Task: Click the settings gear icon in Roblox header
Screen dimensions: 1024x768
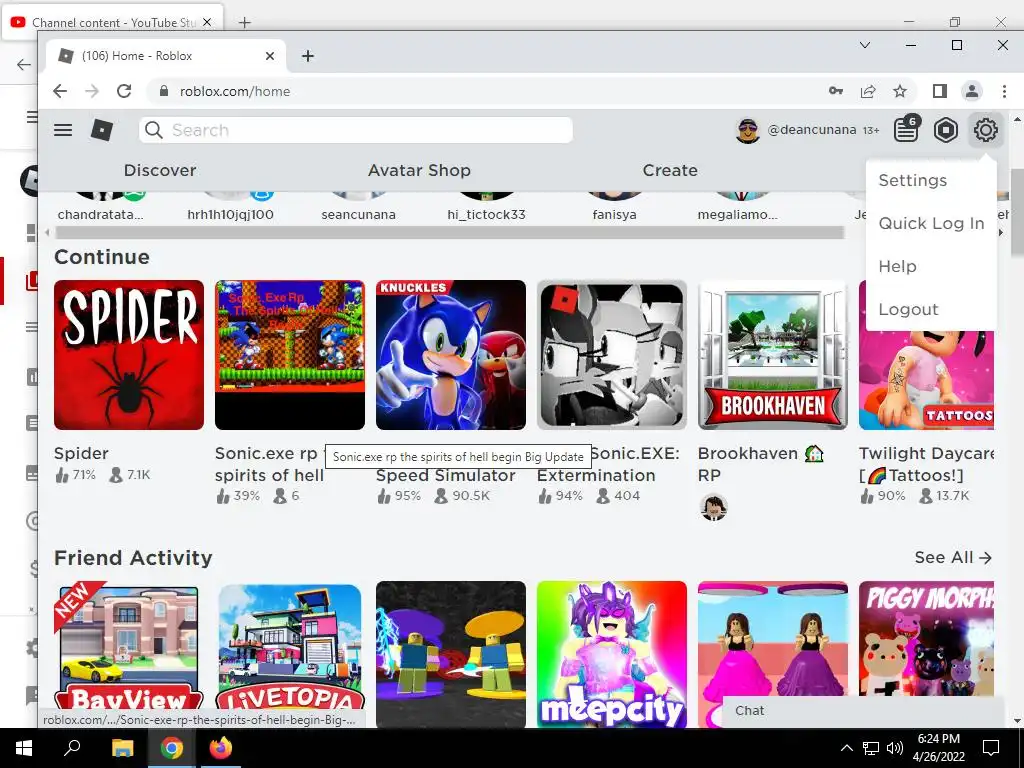Action: [x=985, y=130]
